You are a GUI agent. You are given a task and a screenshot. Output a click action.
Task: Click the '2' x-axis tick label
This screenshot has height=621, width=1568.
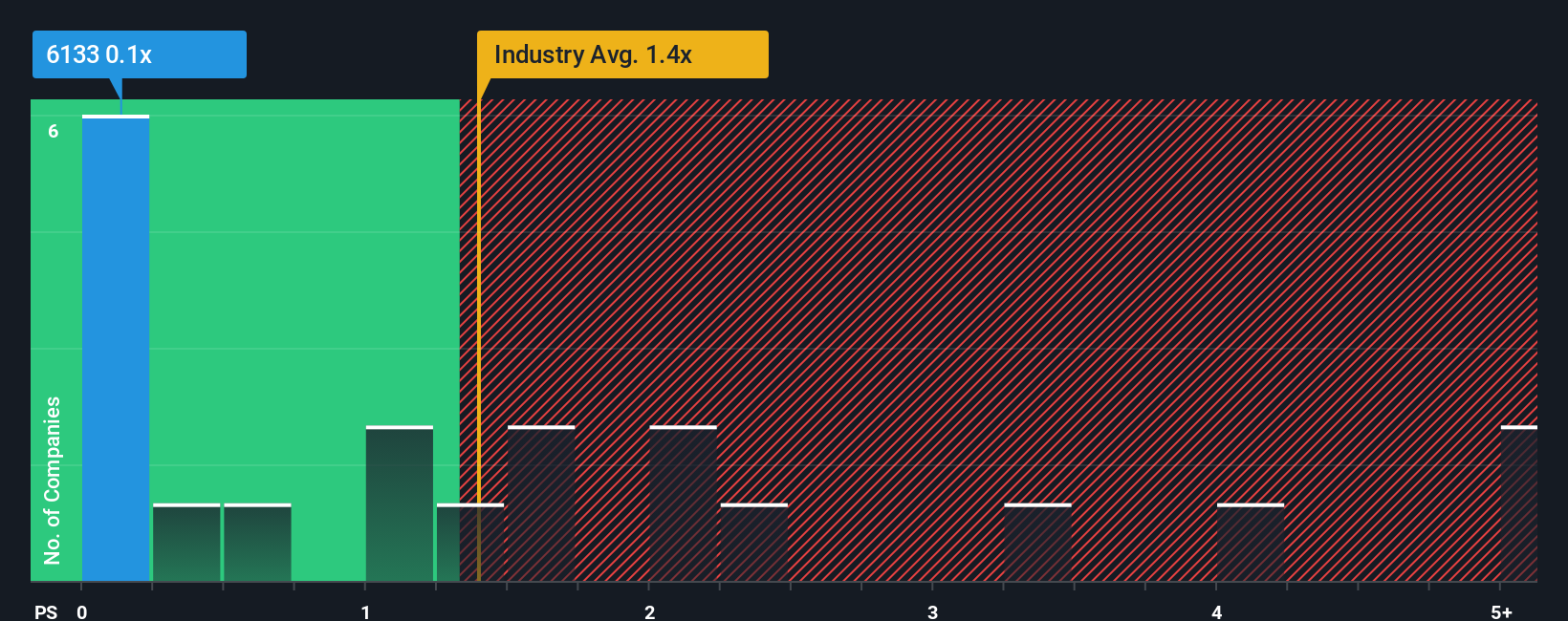coord(649,612)
